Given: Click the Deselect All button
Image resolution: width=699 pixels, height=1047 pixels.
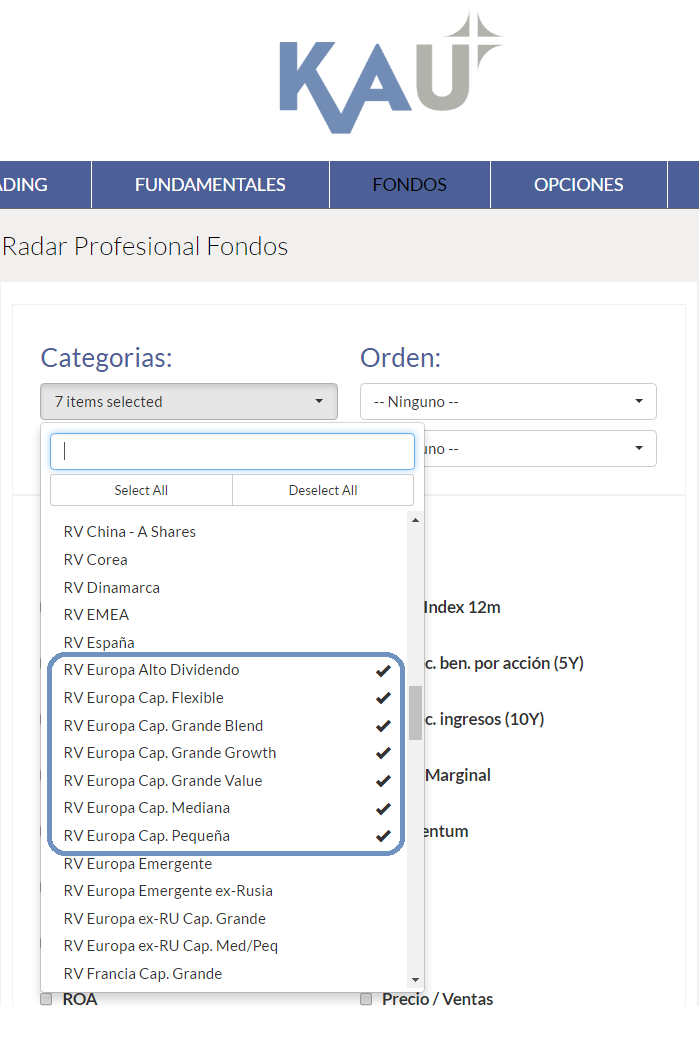Looking at the screenshot, I should [323, 490].
